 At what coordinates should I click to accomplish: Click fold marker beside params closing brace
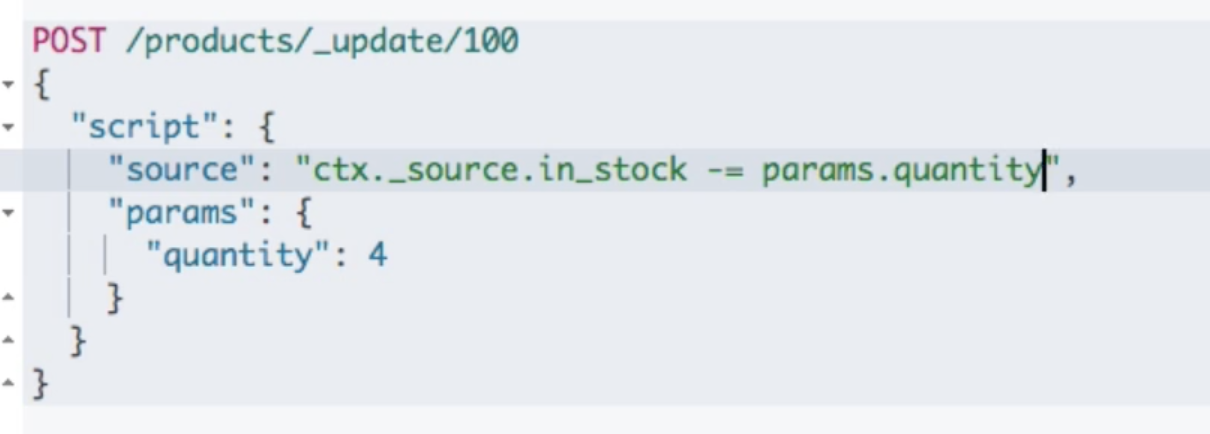7,298
